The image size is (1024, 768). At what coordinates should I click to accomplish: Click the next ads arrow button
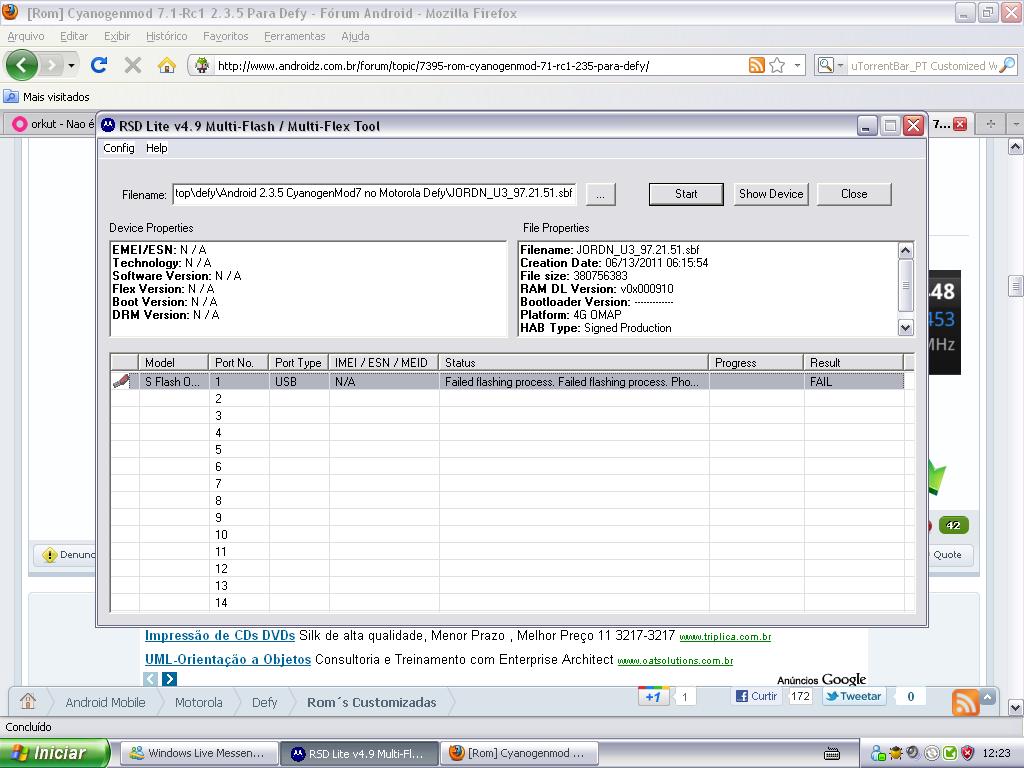click(x=169, y=679)
